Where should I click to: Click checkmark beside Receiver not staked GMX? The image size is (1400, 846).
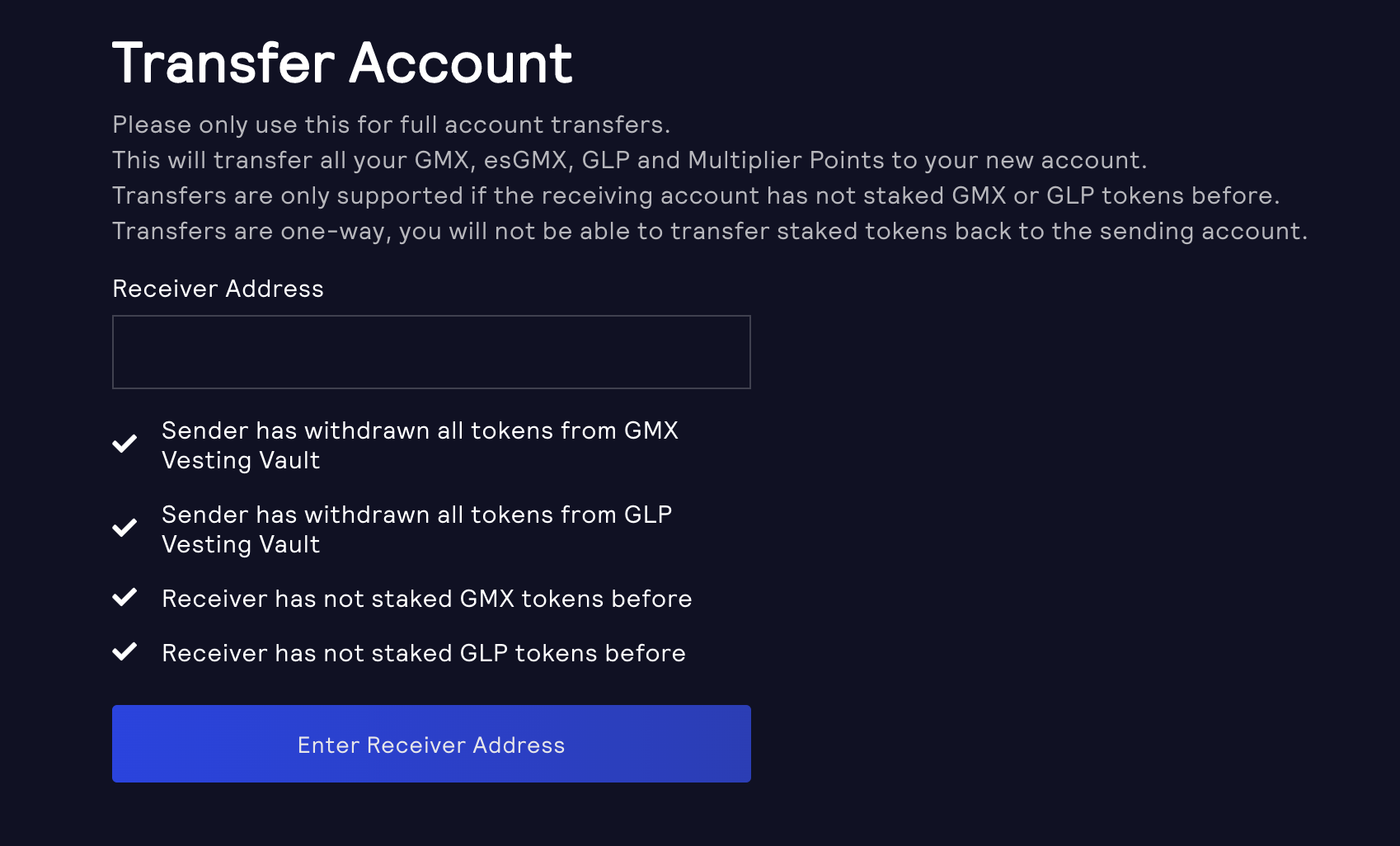(124, 598)
